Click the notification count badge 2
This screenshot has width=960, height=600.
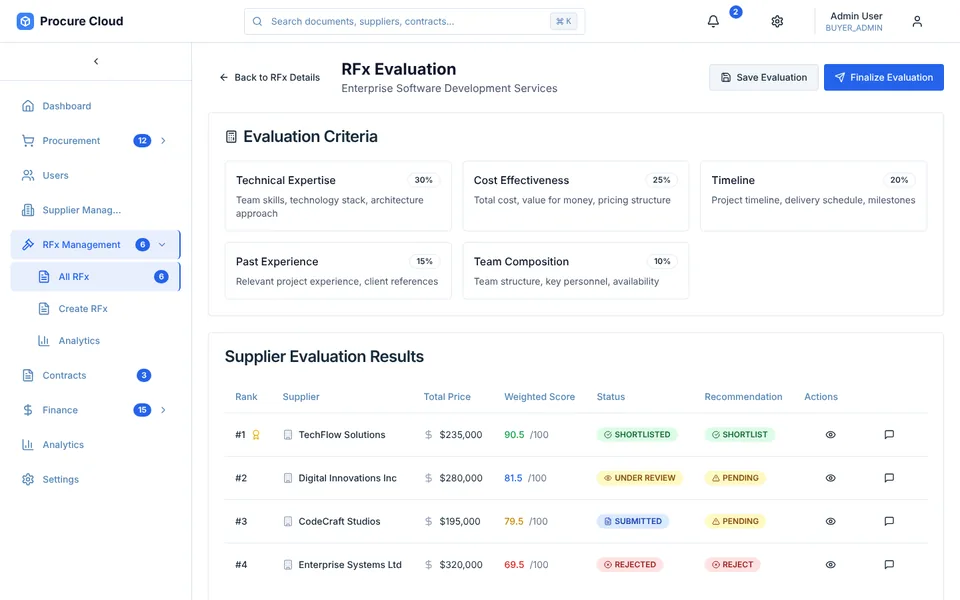(x=736, y=12)
